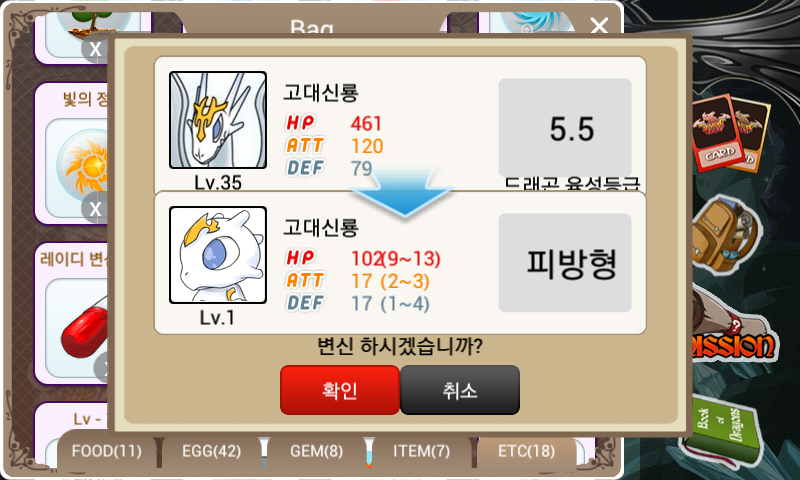
Task: Switch to the ITEM(7) tab
Action: click(421, 451)
